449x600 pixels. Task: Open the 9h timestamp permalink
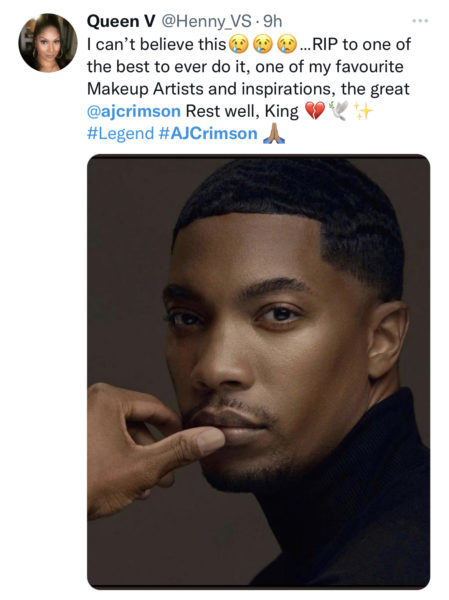point(273,21)
